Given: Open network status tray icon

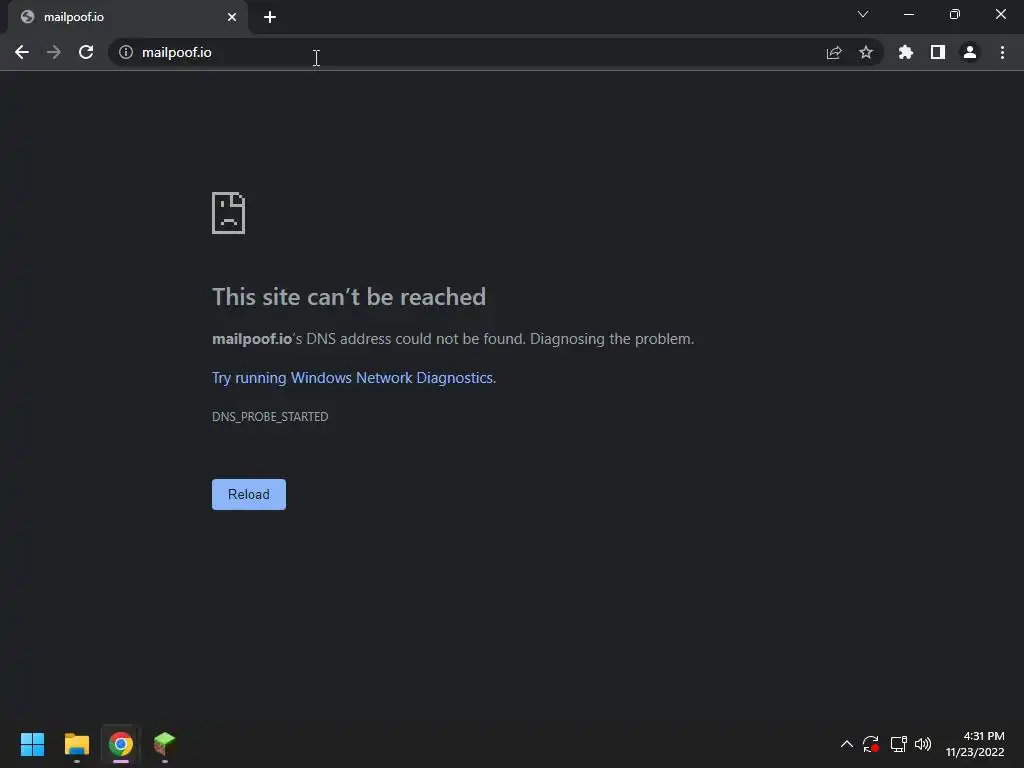Looking at the screenshot, I should (899, 744).
